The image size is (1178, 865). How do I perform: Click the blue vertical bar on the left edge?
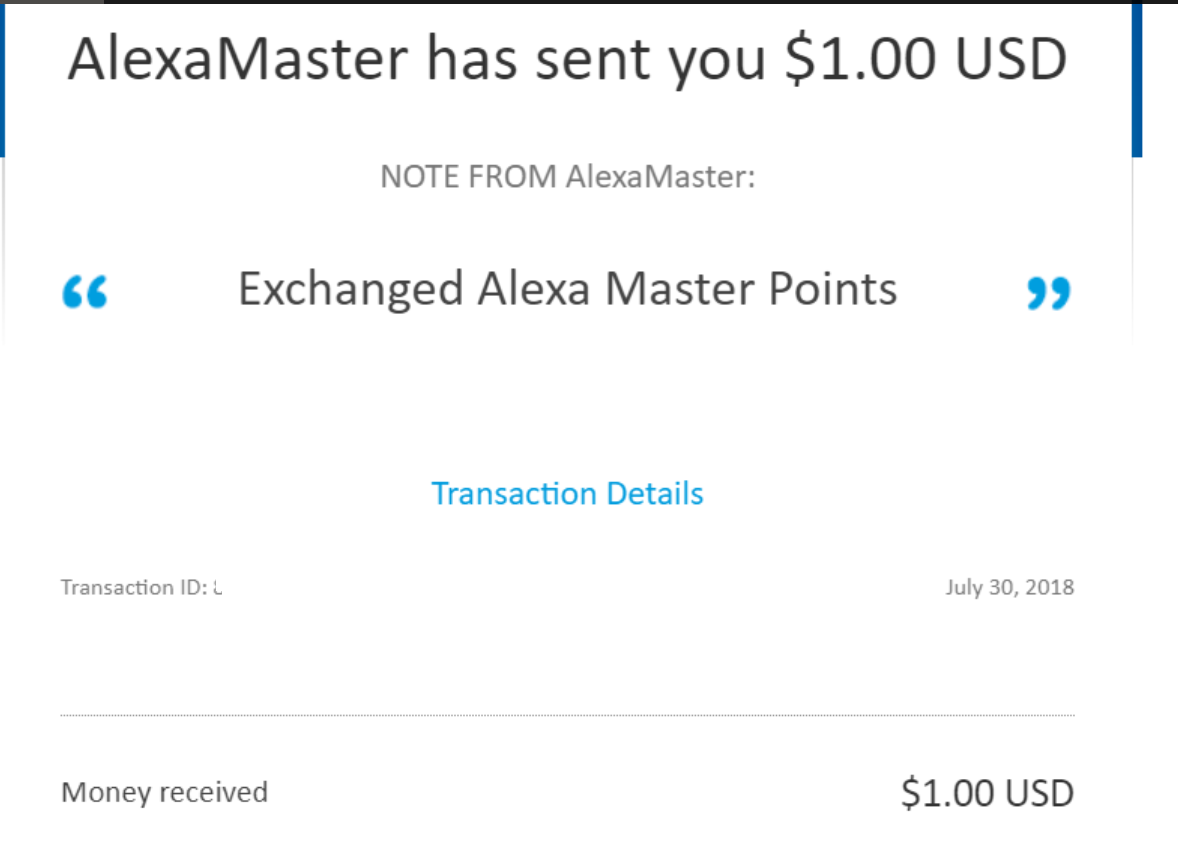click(3, 80)
